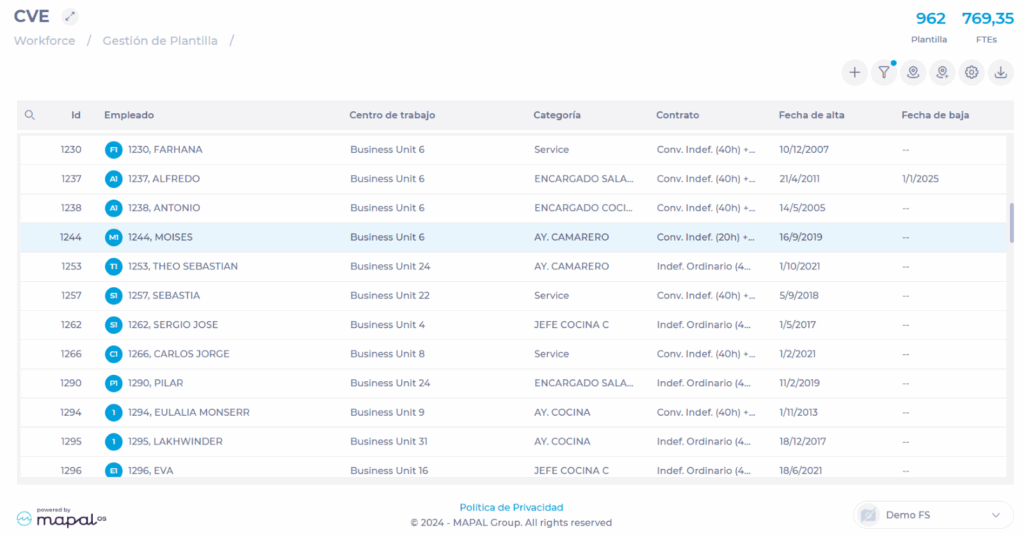Click the expand arrows icon beside CVE
The width and height of the screenshot is (1024, 536).
pos(69,17)
